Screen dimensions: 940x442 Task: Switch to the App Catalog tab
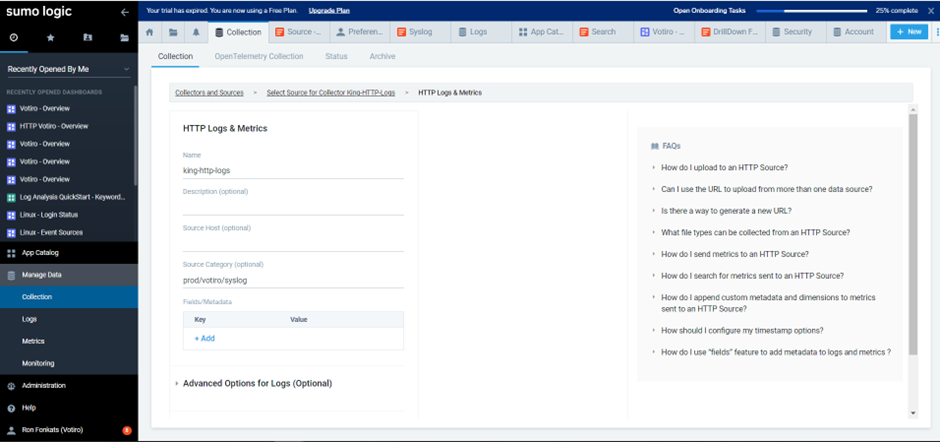tap(541, 32)
